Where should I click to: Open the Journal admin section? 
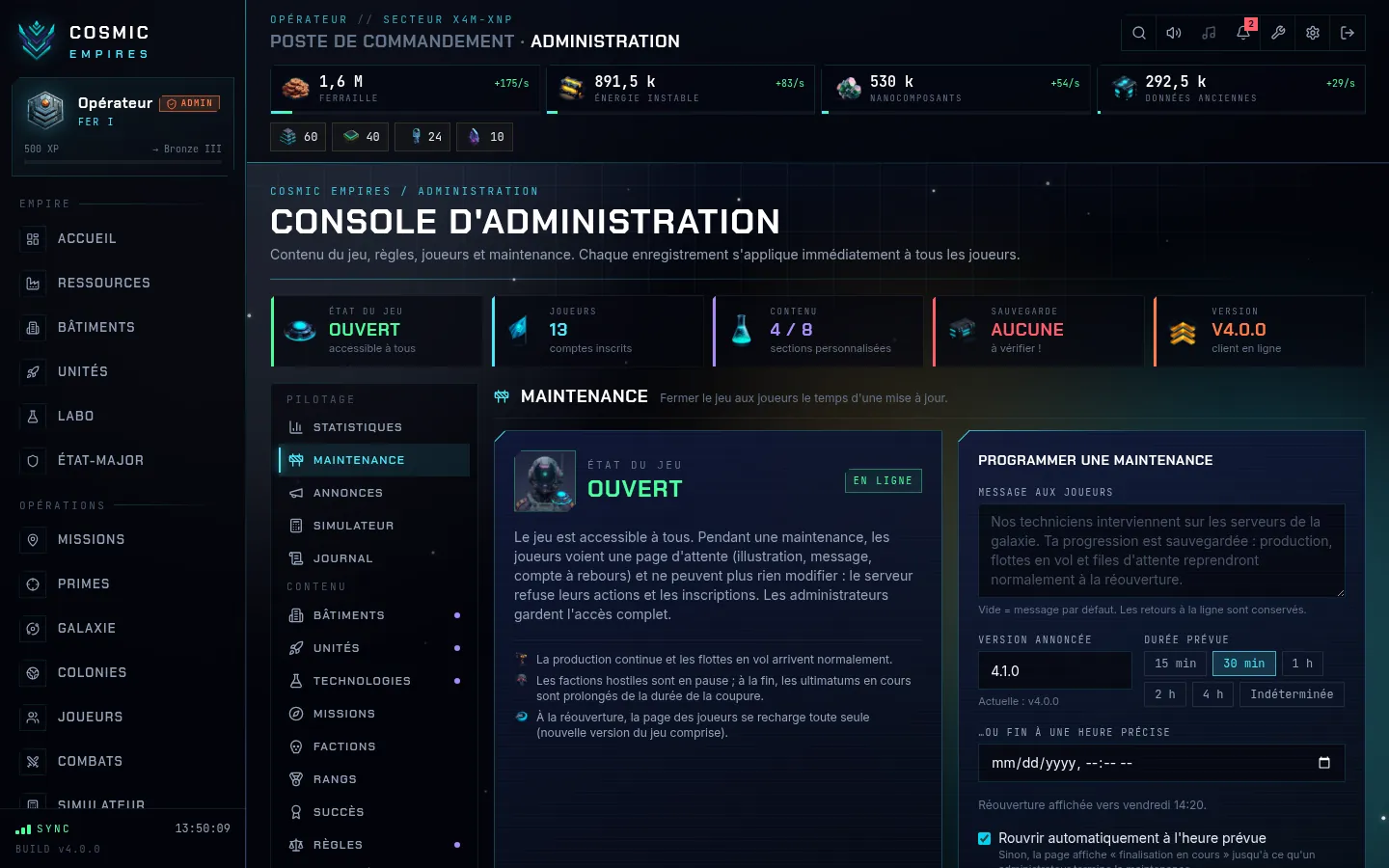click(x=374, y=558)
